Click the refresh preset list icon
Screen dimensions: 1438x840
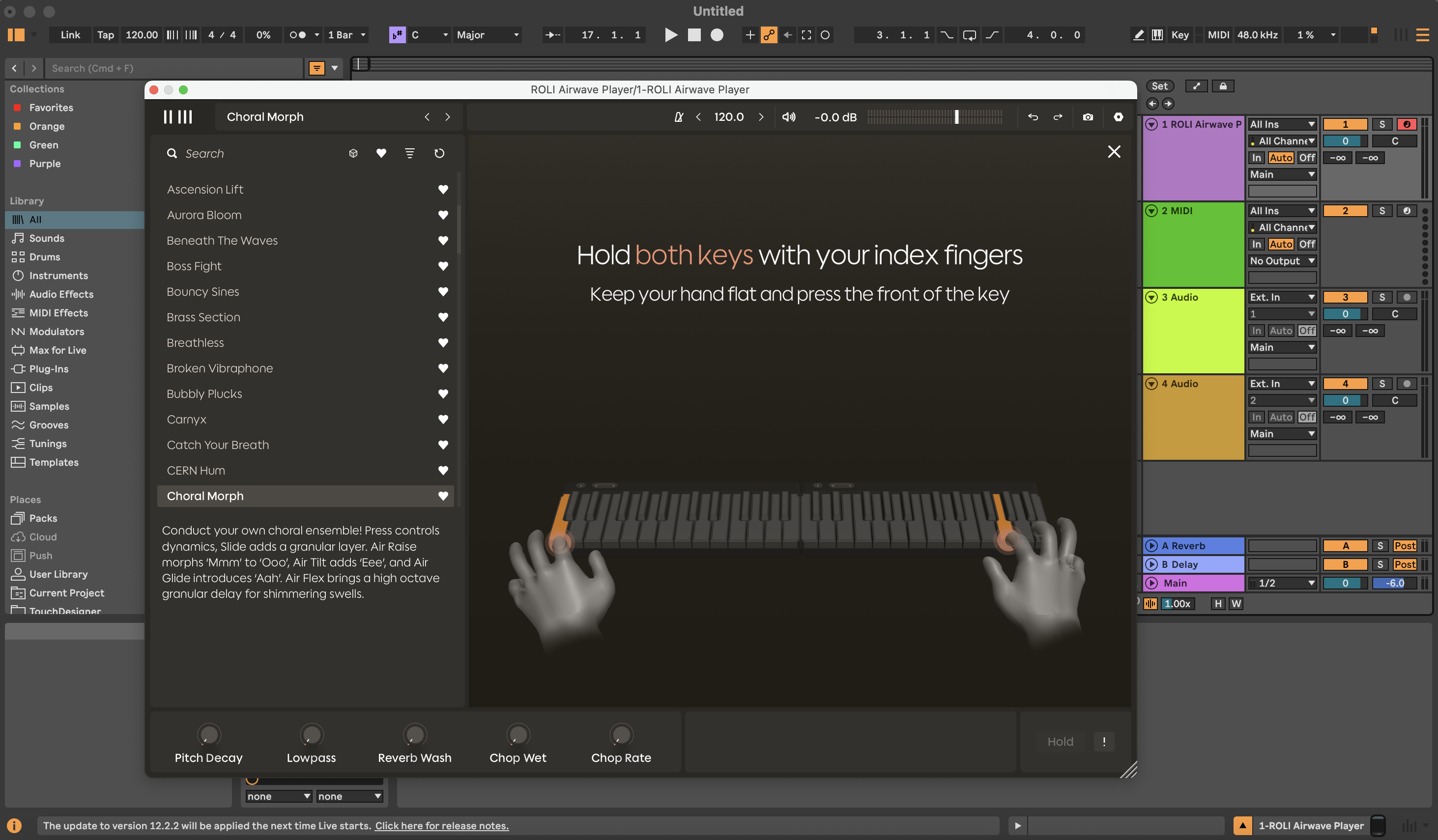(x=439, y=153)
